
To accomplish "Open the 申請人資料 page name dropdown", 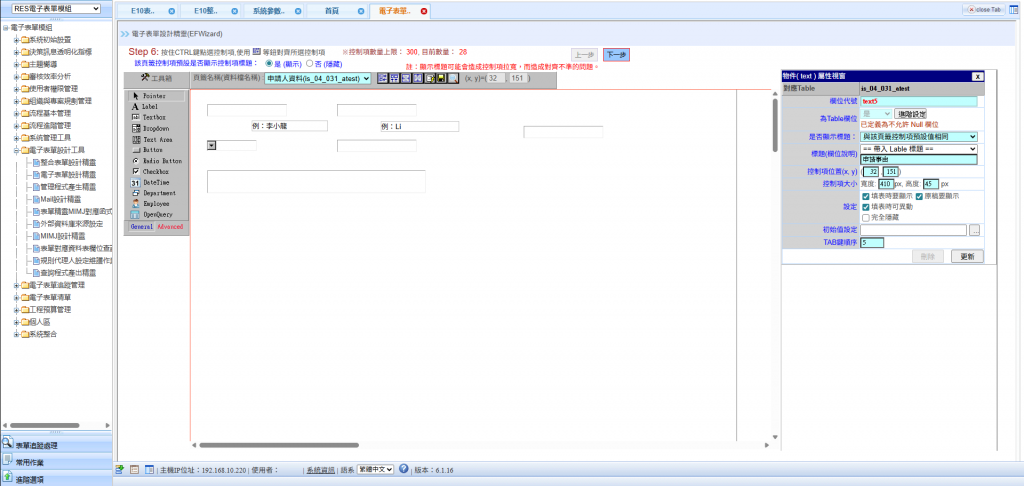I will click(318, 78).
